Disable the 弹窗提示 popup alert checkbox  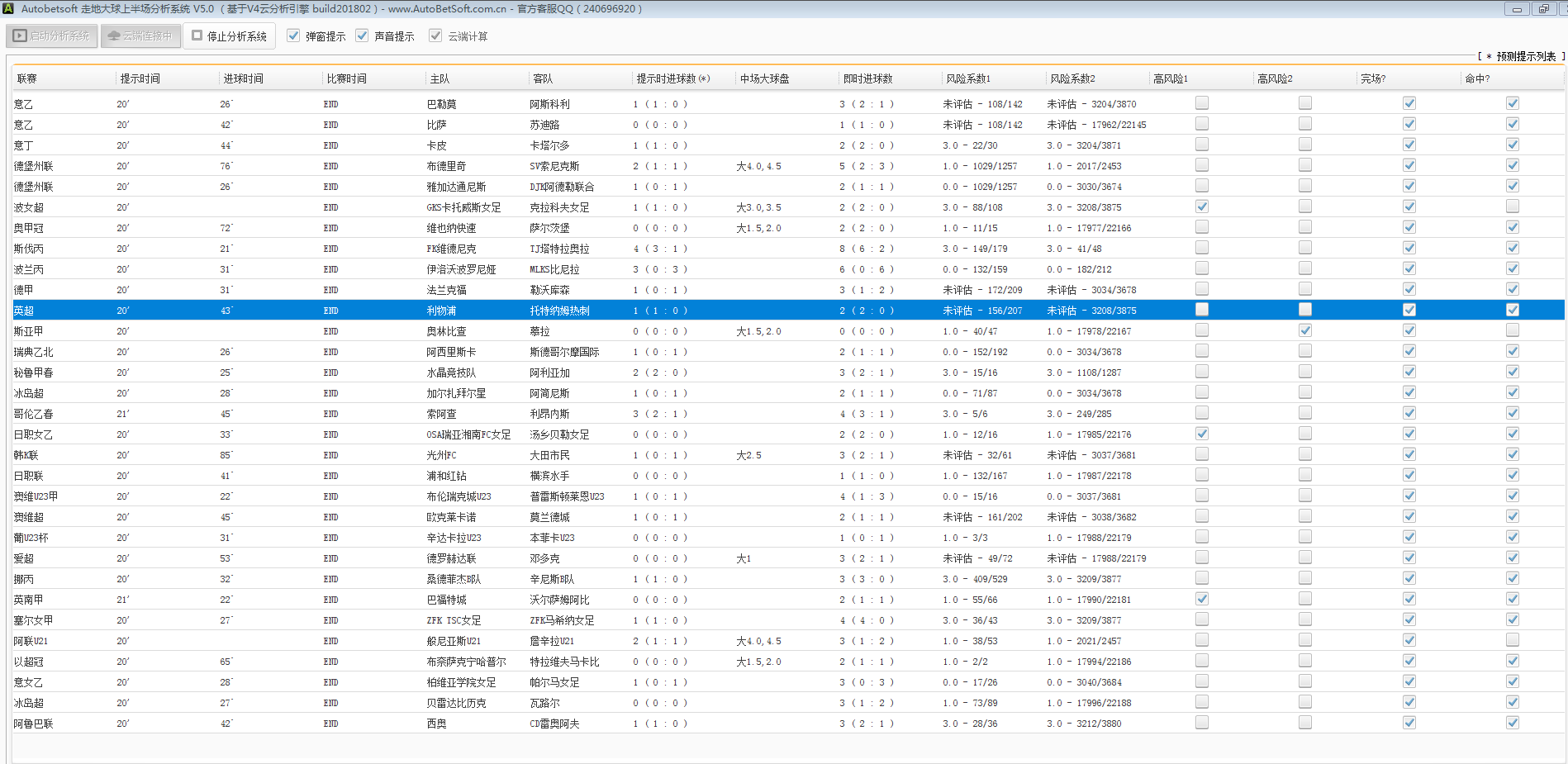293,36
